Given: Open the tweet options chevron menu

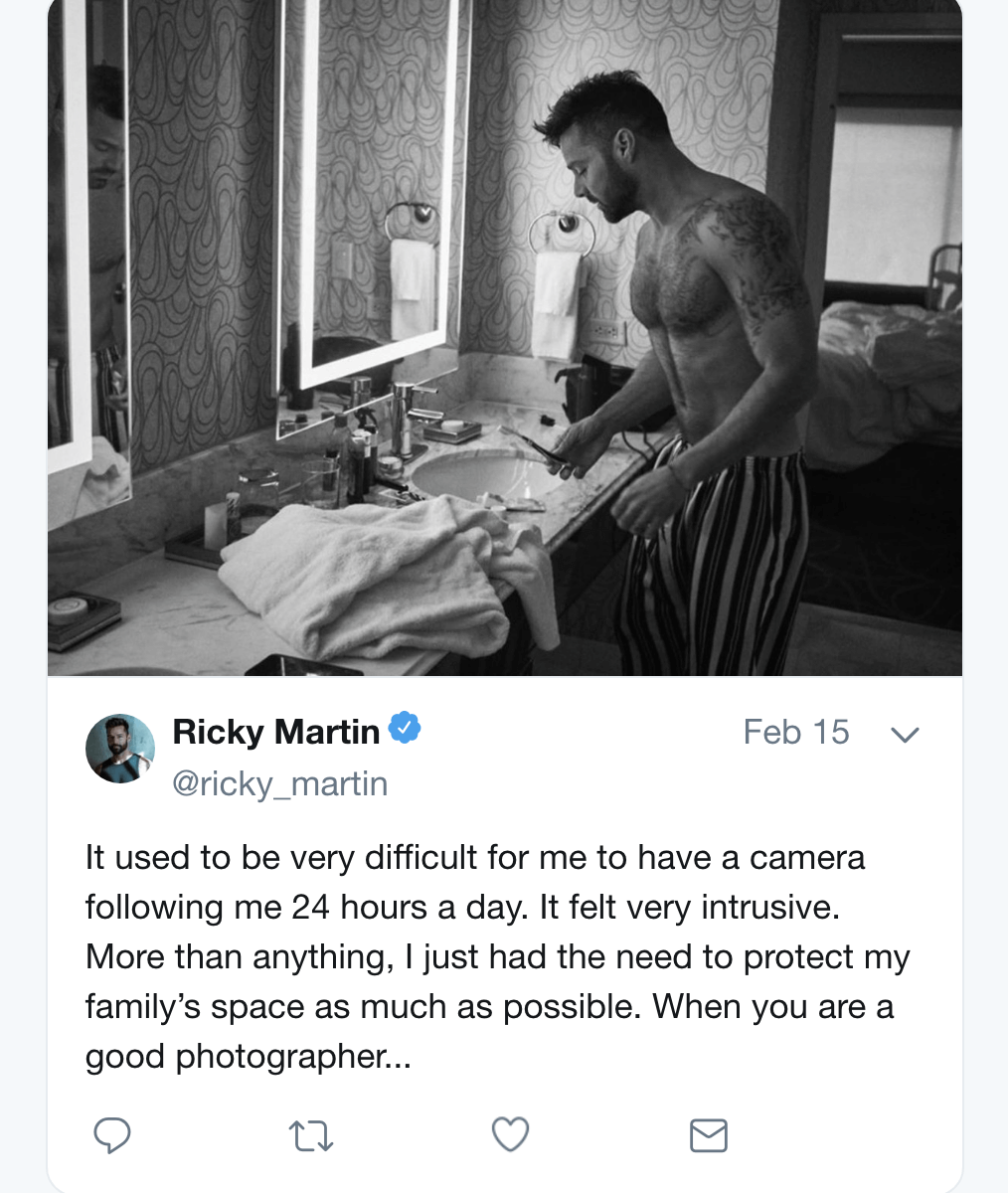Looking at the screenshot, I should pos(905,735).
